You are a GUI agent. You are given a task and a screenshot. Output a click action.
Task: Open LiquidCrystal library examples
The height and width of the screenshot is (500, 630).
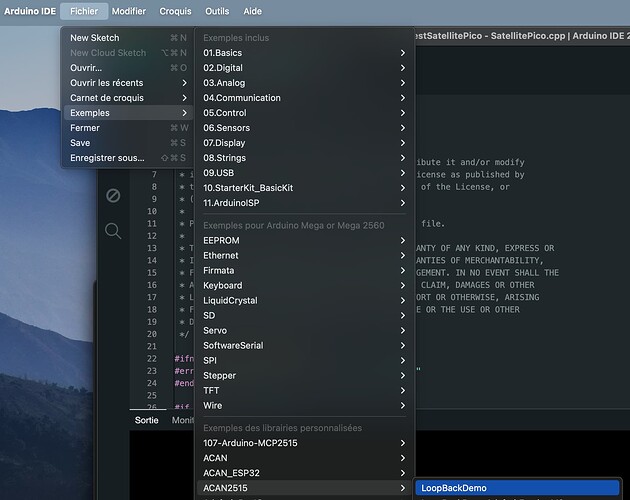tap(305, 300)
